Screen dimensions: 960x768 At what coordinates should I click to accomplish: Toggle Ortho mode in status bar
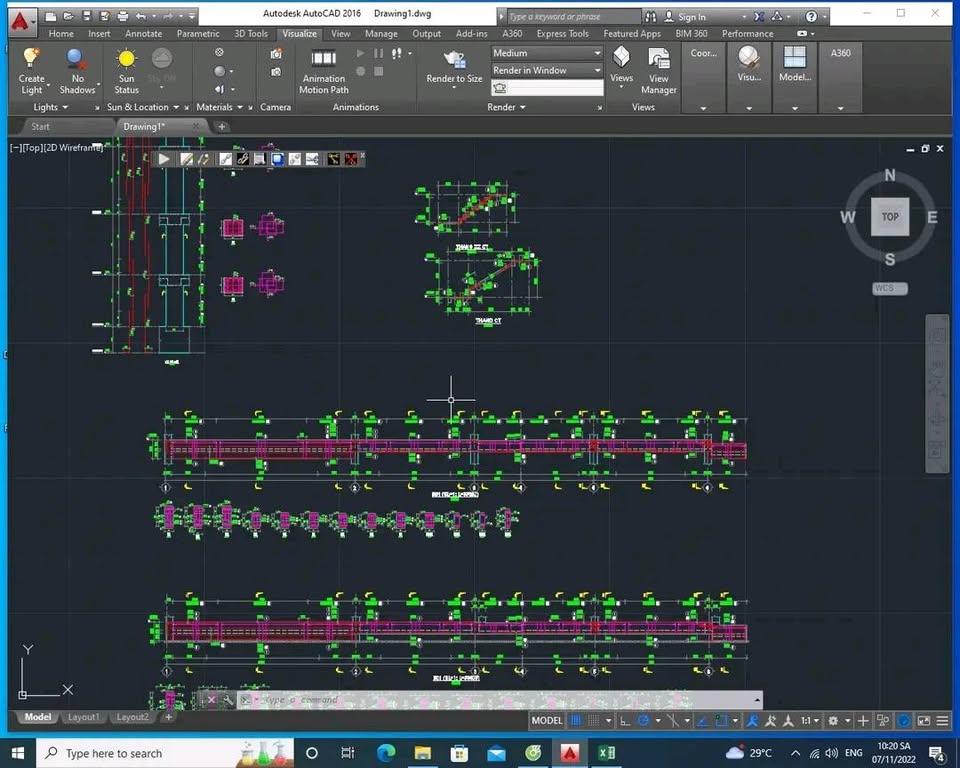[624, 721]
